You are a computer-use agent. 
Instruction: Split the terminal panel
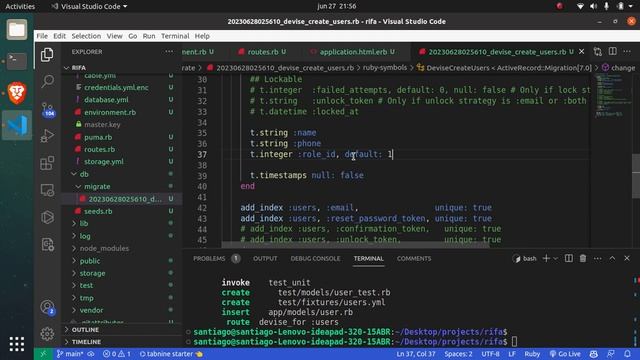point(569,258)
